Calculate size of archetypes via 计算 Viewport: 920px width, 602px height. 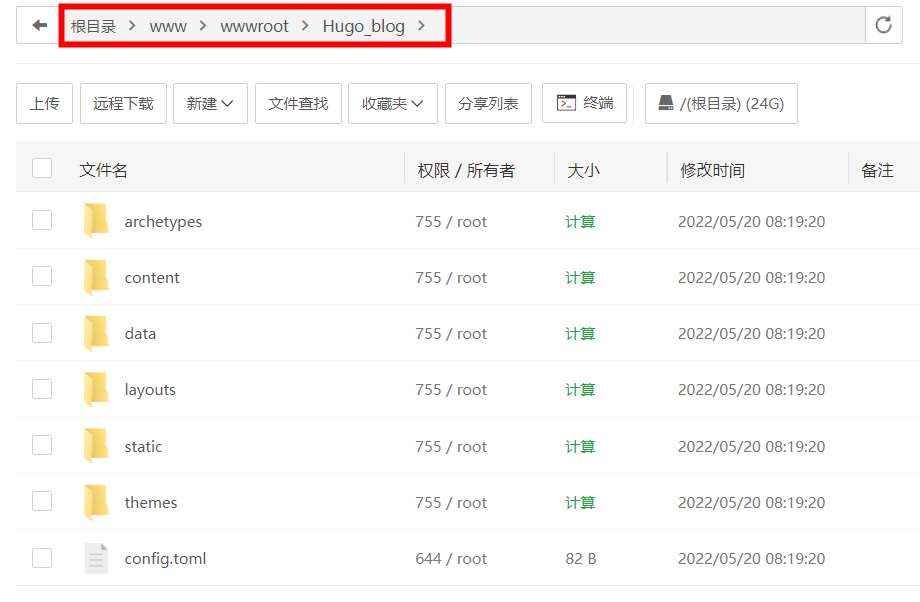pyautogui.click(x=580, y=221)
